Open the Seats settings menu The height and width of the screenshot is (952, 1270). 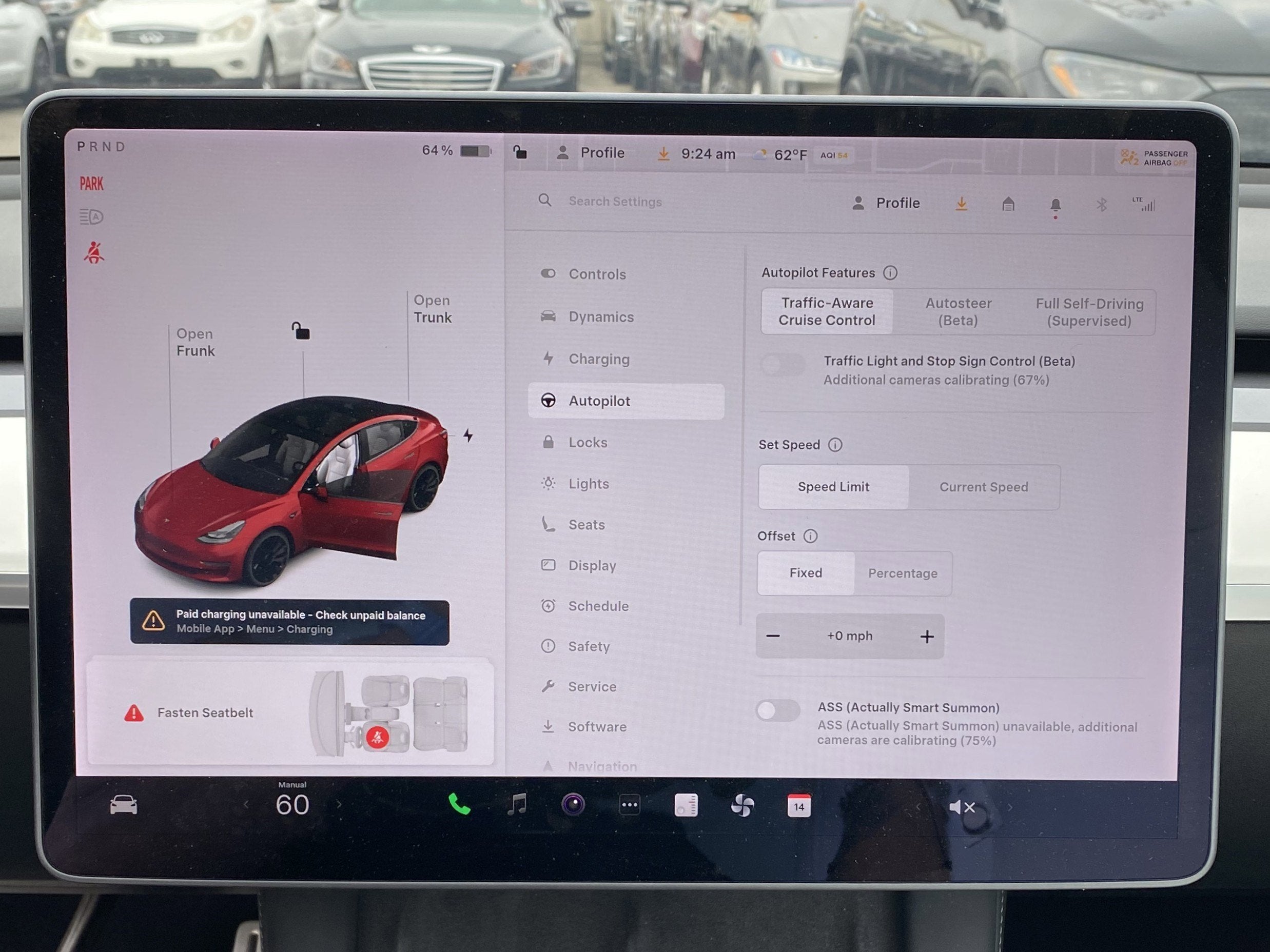tap(626, 525)
